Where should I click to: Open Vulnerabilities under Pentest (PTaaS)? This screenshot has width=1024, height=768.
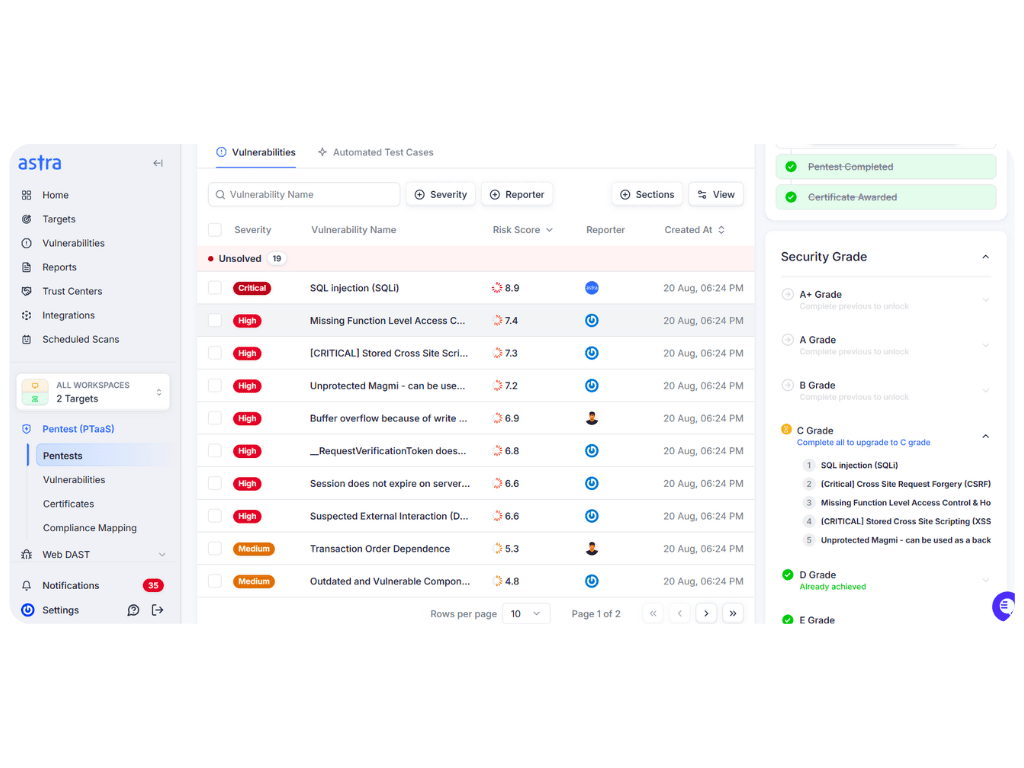[74, 480]
